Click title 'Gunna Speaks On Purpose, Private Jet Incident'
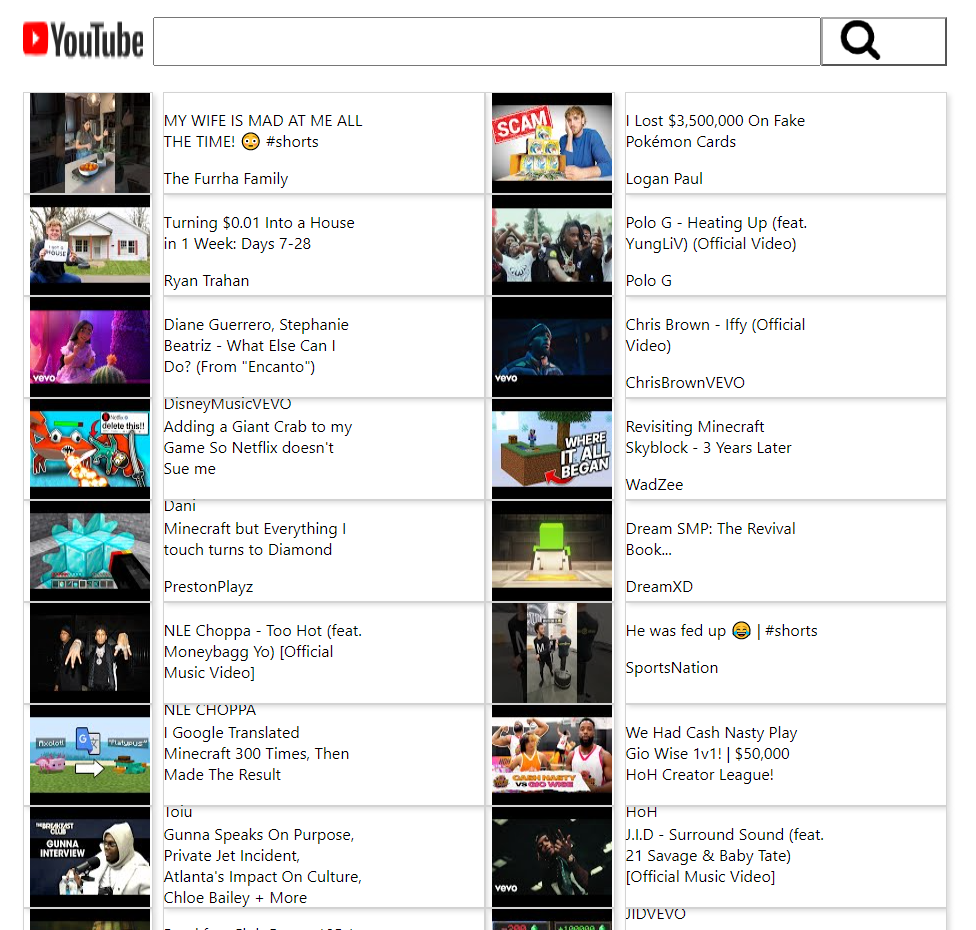Screen dimensions: 976x930 [263, 866]
